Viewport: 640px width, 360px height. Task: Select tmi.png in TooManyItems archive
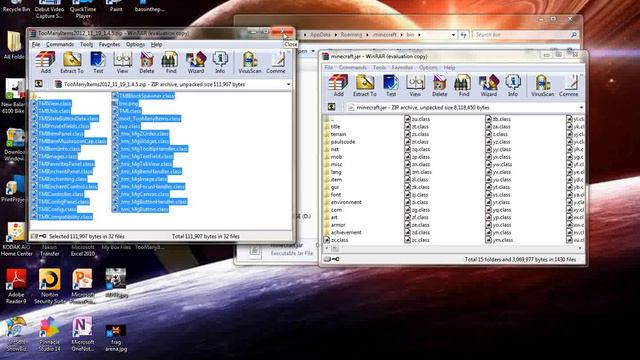click(x=125, y=104)
